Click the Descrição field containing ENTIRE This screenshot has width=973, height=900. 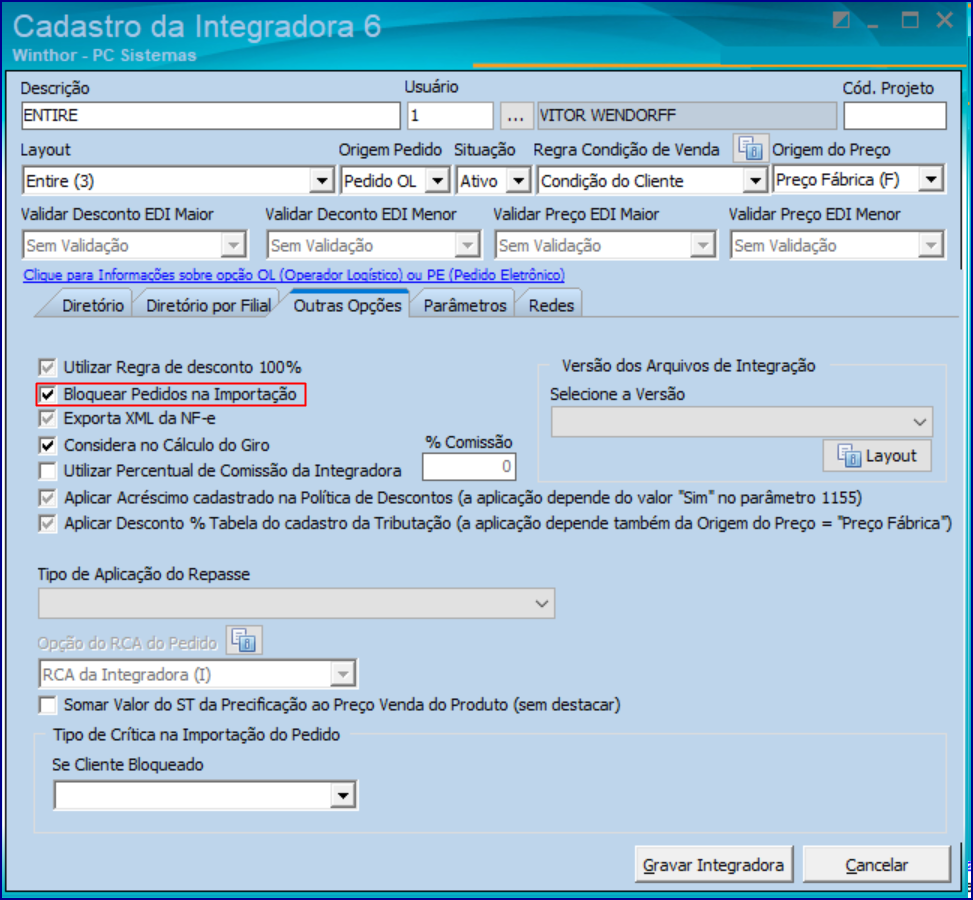211,116
